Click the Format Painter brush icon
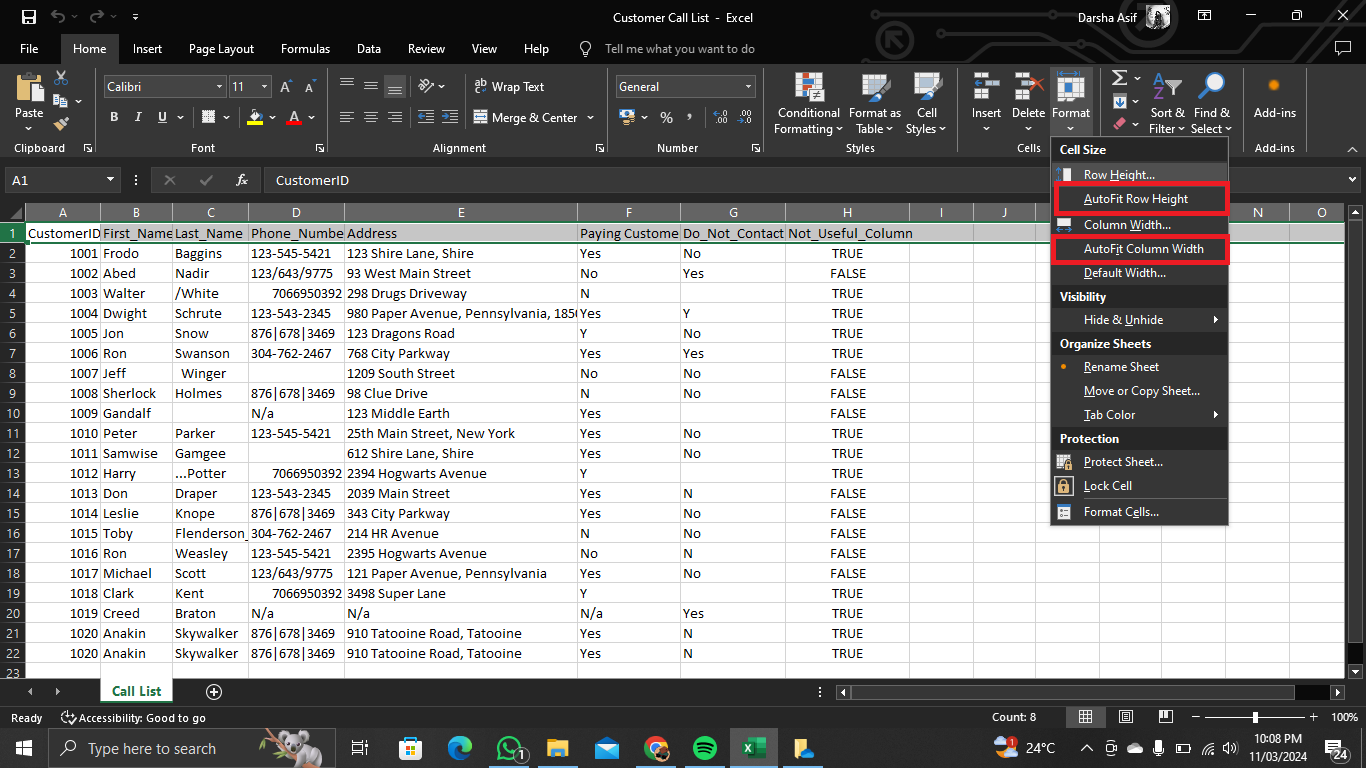Image resolution: width=1366 pixels, height=768 pixels. (x=61, y=124)
